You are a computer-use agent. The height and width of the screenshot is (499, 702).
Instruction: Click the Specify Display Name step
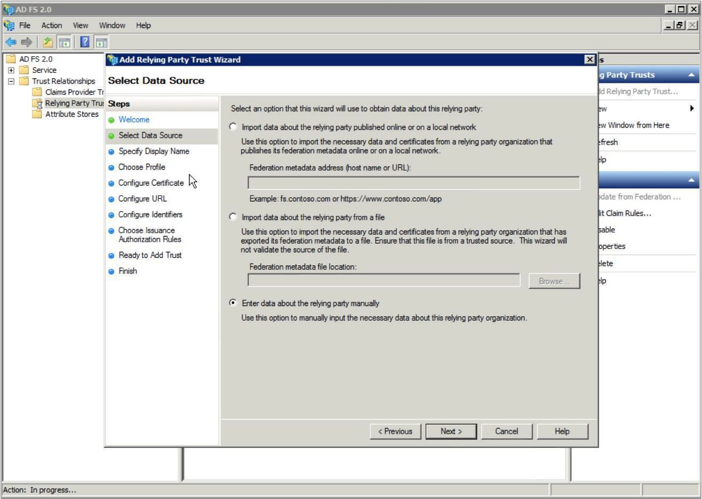(x=154, y=151)
